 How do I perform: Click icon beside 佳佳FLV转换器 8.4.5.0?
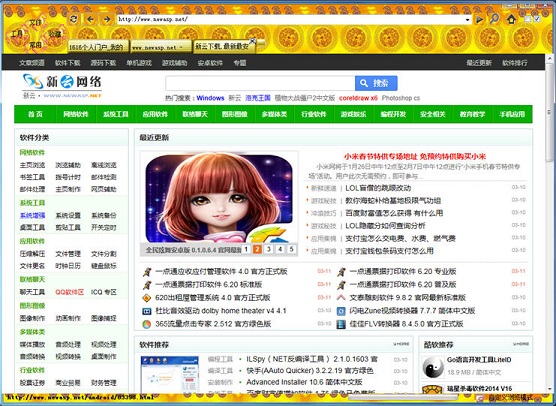point(341,324)
